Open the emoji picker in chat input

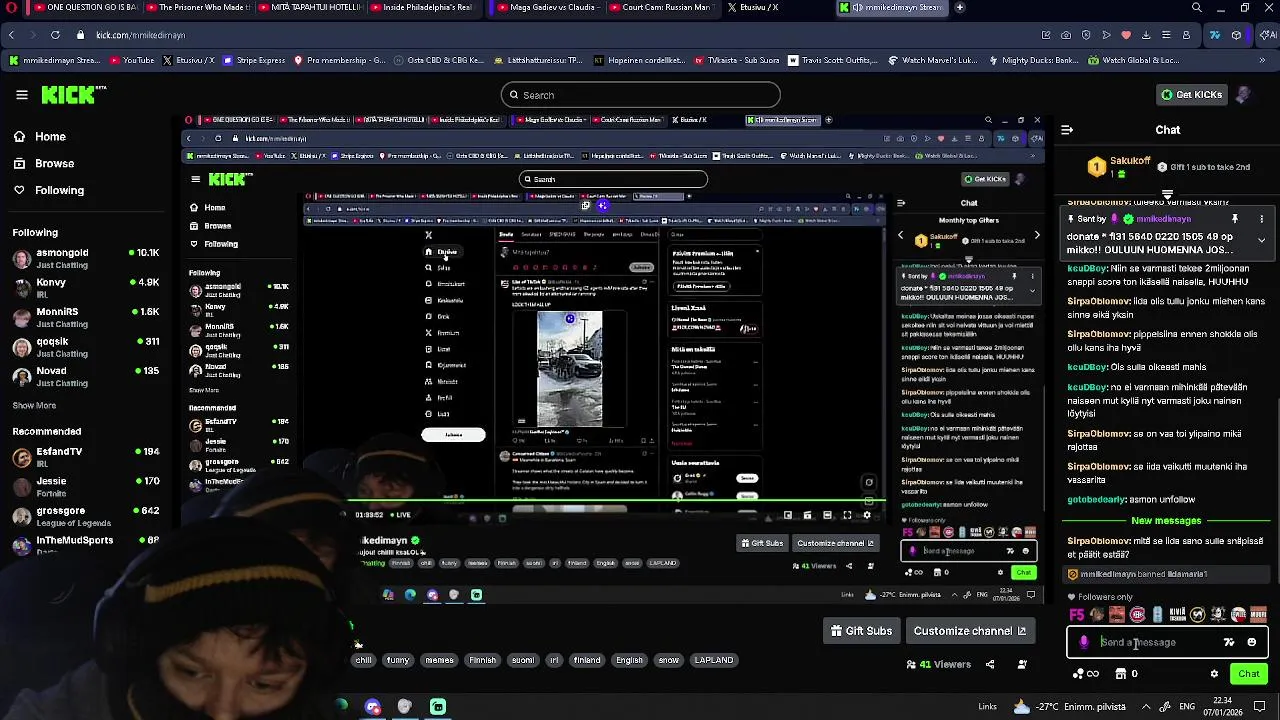click(x=1251, y=643)
